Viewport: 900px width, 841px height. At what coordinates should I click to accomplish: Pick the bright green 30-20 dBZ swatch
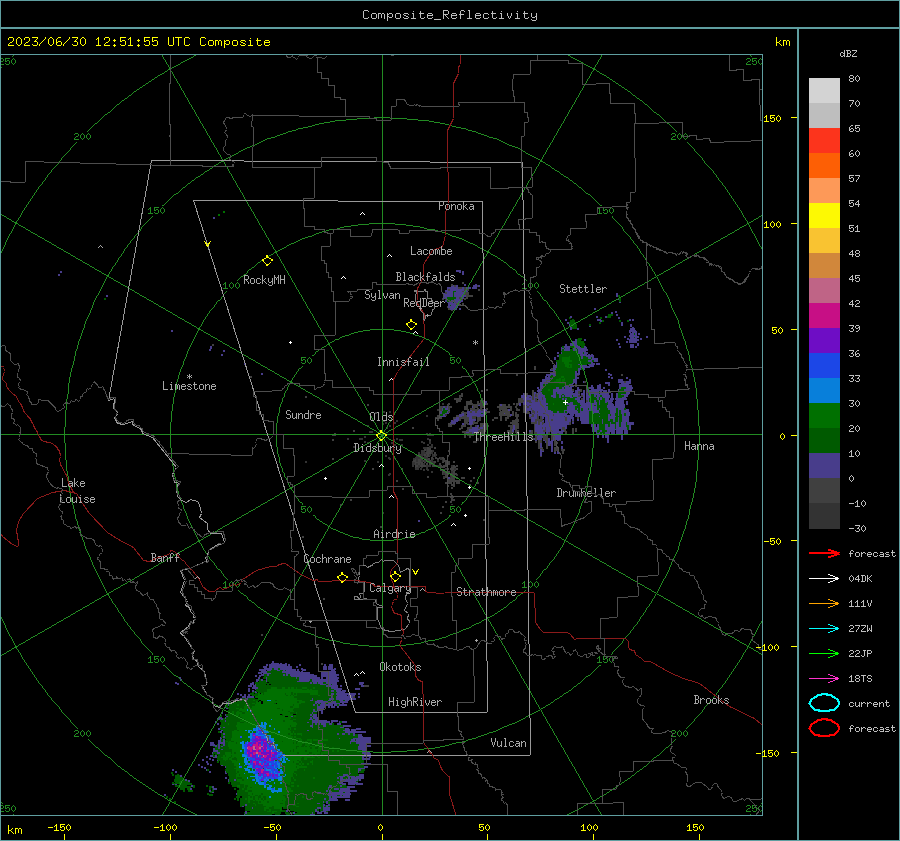tap(824, 415)
